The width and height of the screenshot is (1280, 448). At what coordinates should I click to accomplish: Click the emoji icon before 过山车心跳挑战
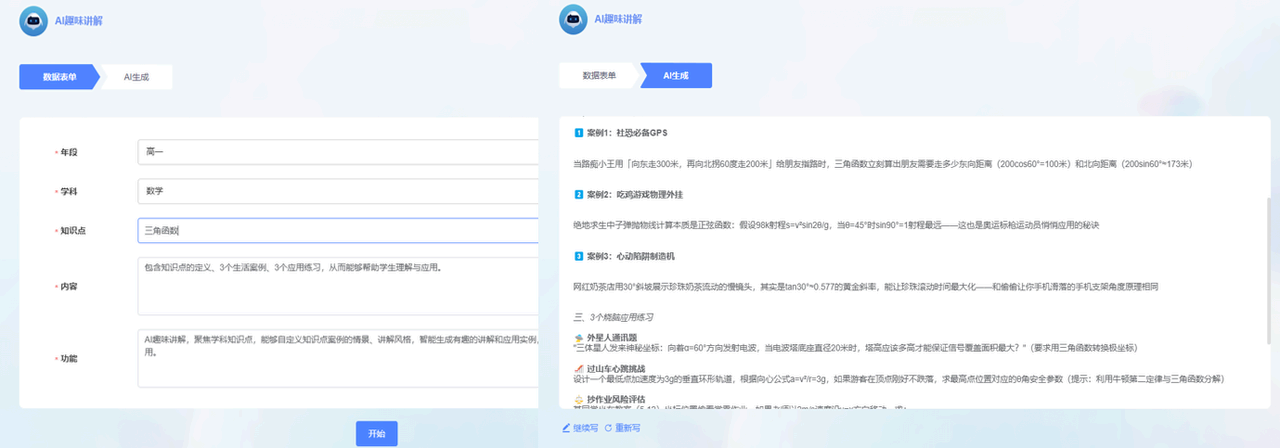click(x=579, y=368)
